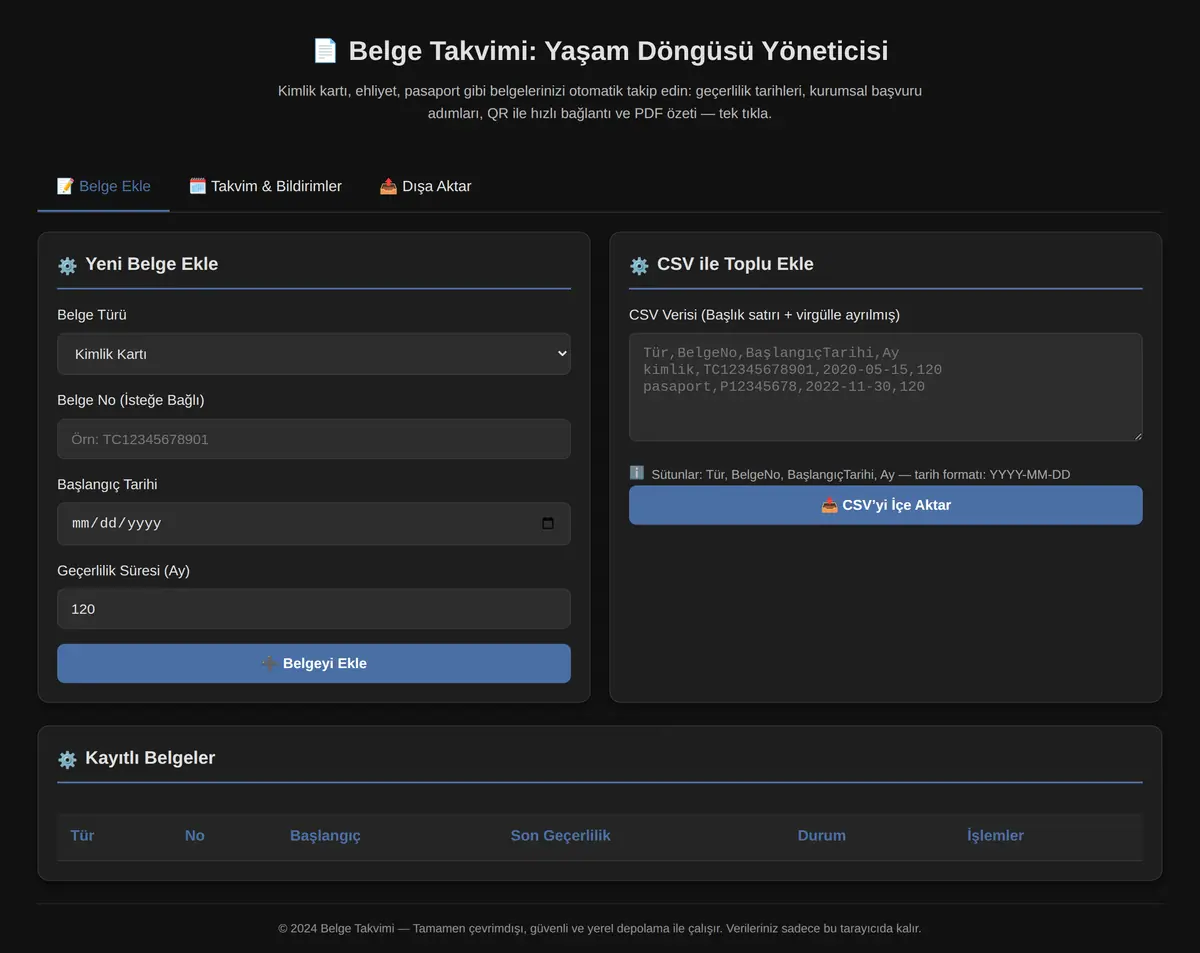Click the CSV Verisi label text

coord(764,315)
